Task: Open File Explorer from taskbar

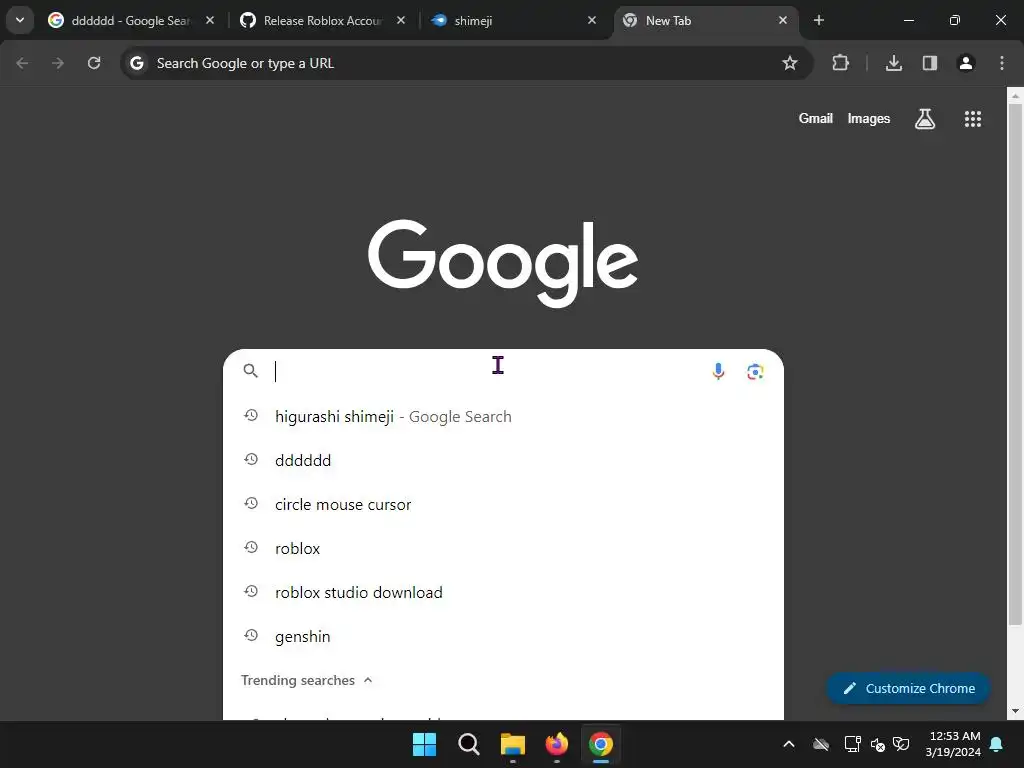Action: (513, 744)
